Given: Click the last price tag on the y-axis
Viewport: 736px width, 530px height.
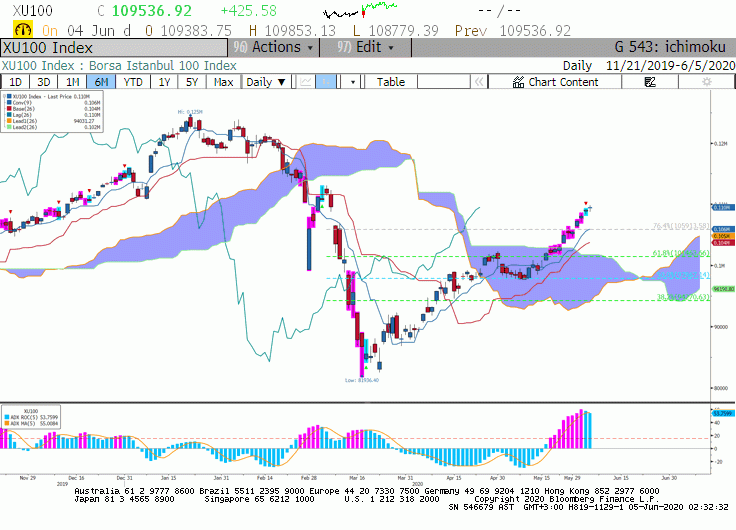Looking at the screenshot, I should (723, 207).
